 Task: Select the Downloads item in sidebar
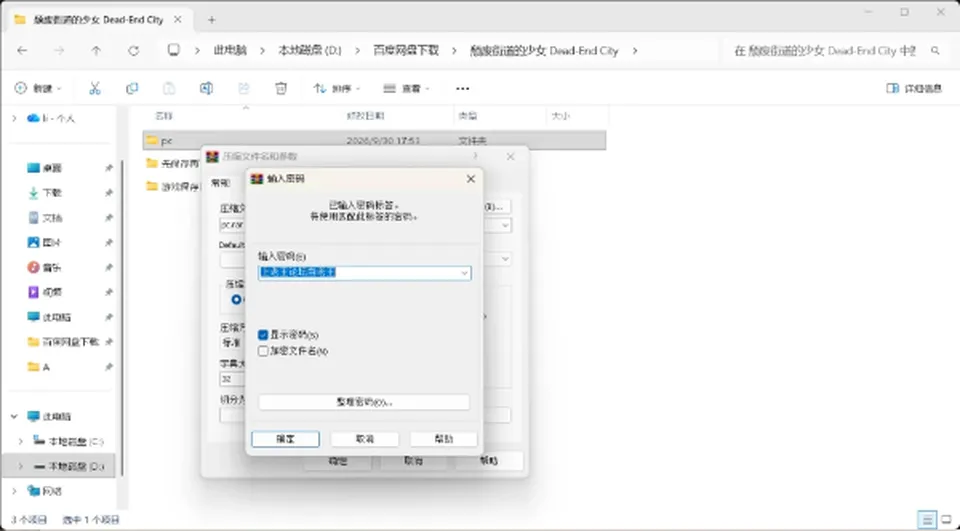(53, 193)
